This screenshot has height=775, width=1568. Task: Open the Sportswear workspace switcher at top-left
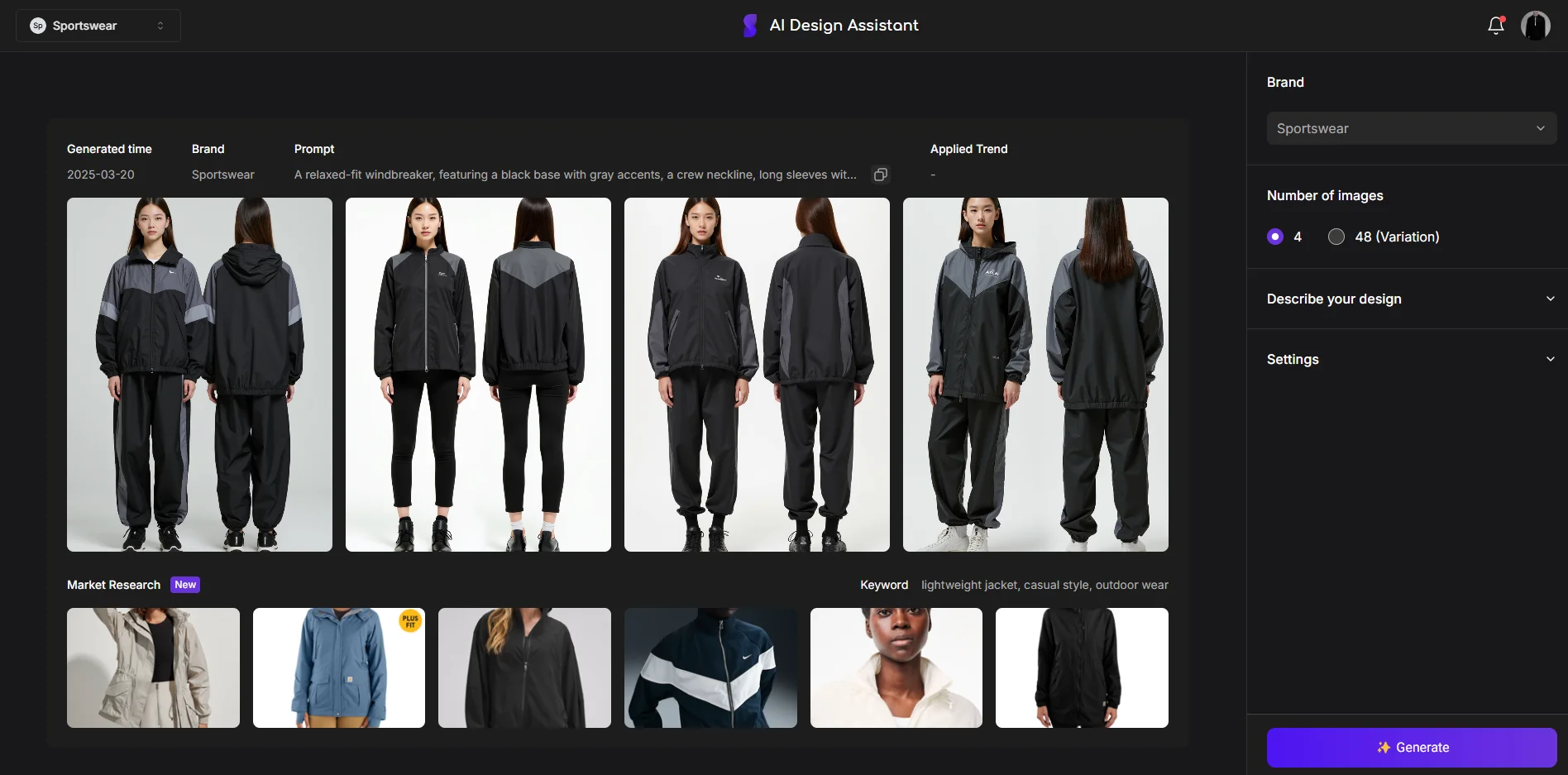click(x=98, y=26)
